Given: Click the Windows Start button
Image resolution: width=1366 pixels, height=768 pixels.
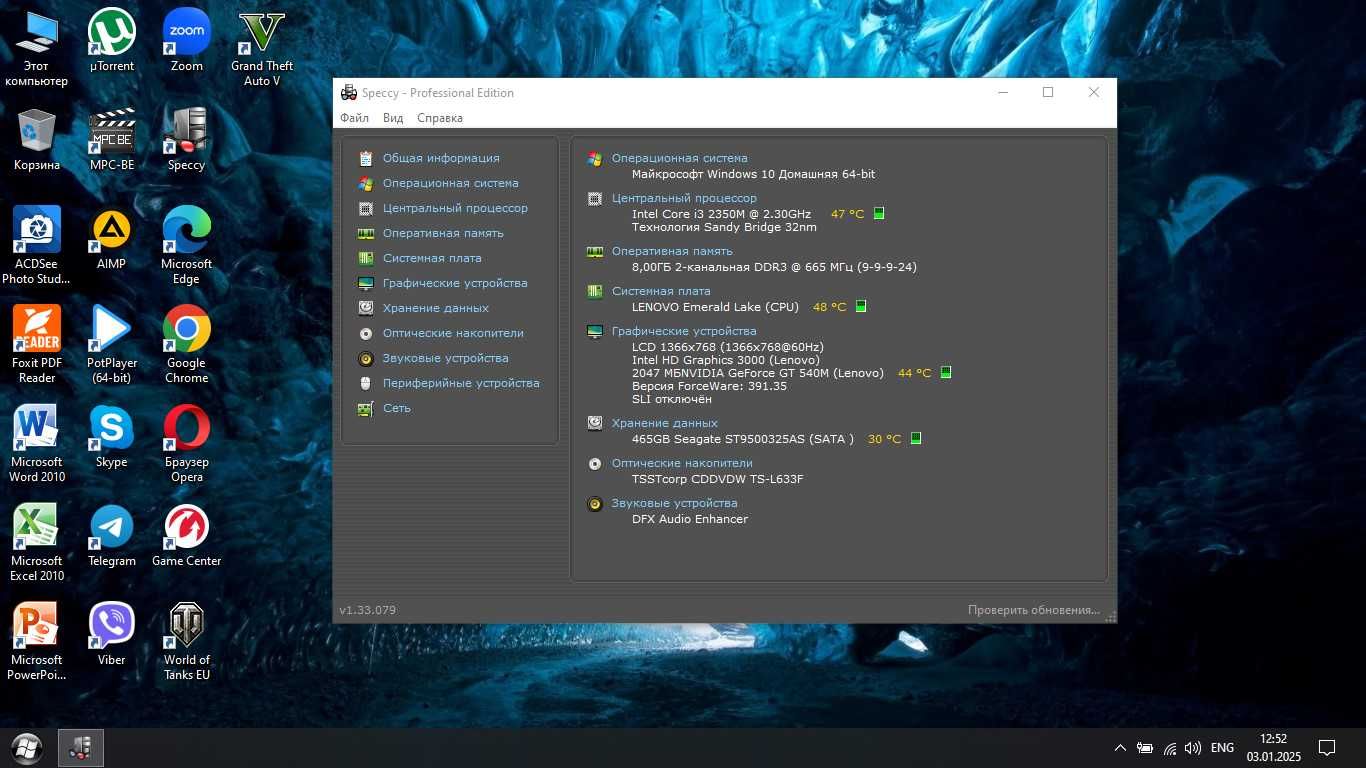Looking at the screenshot, I should [x=27, y=747].
